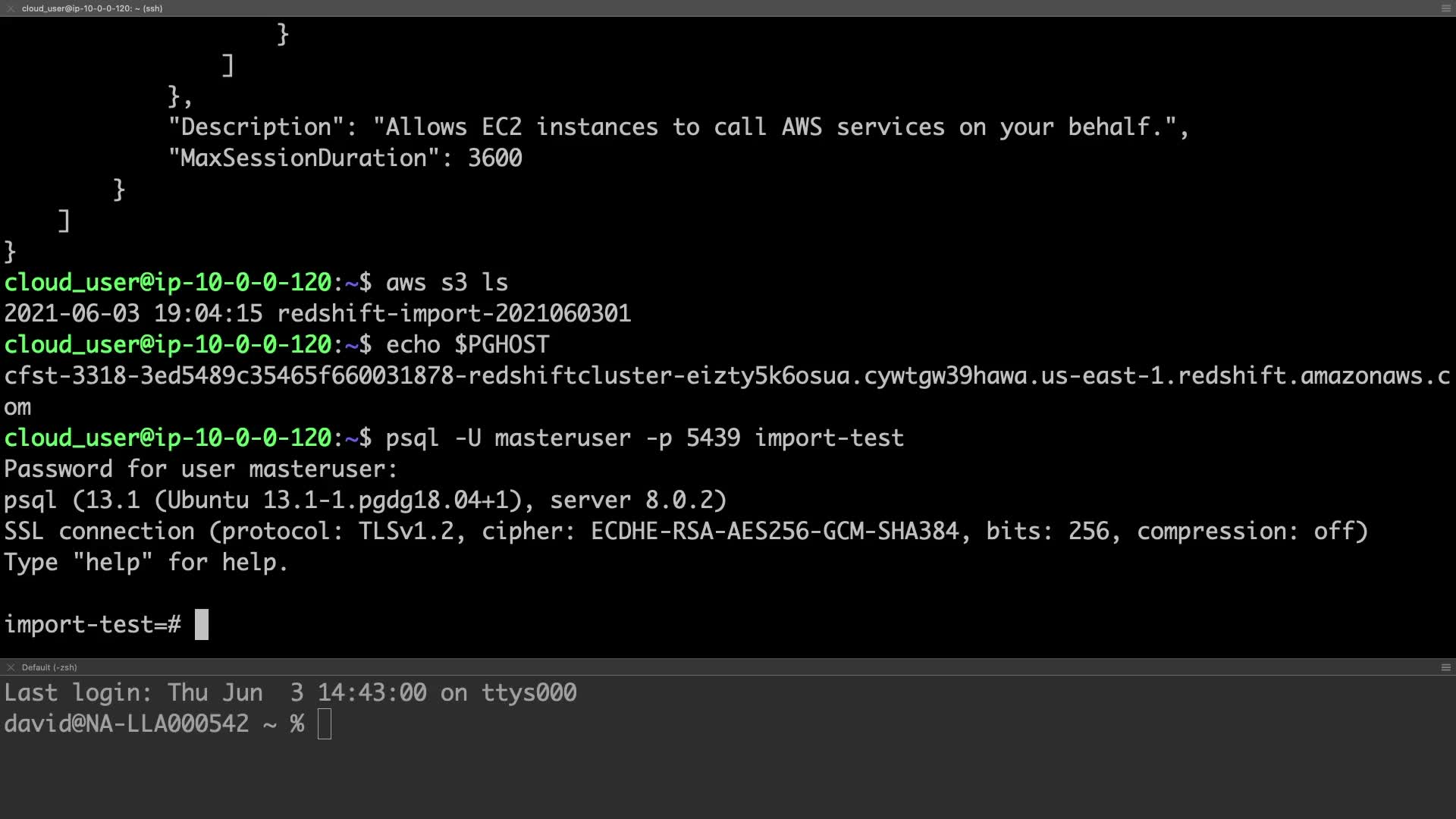The height and width of the screenshot is (819, 1456).
Task: Click the psql -U masteruser command line
Action: coord(645,438)
